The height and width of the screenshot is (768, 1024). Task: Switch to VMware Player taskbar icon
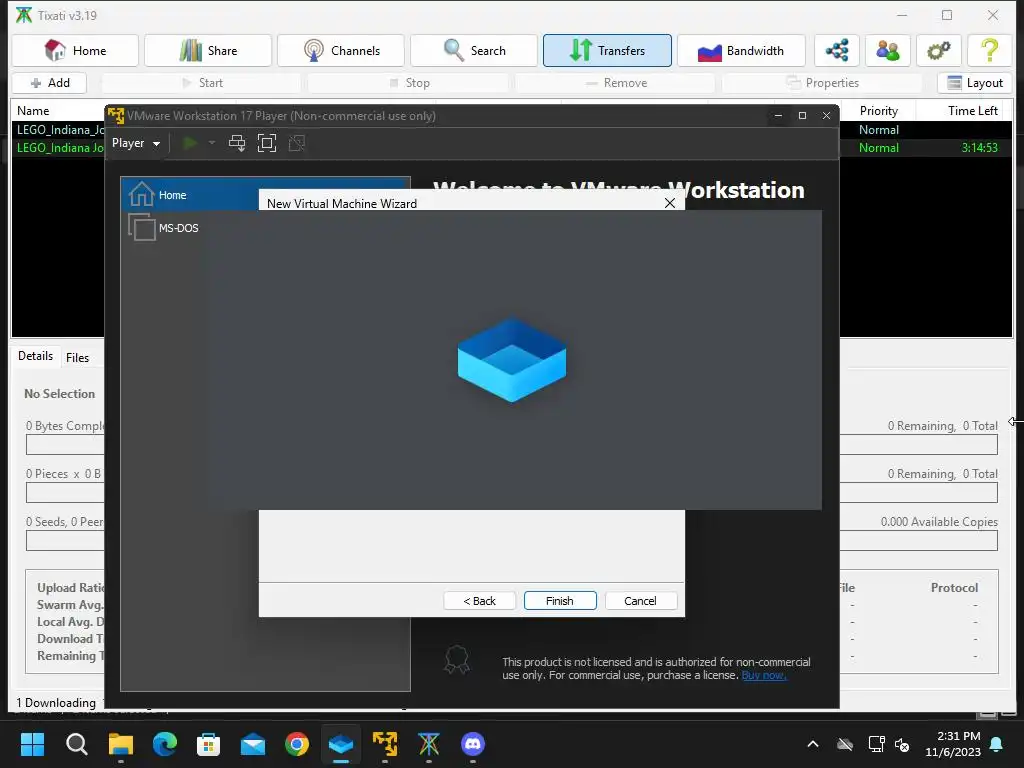[x=385, y=744]
